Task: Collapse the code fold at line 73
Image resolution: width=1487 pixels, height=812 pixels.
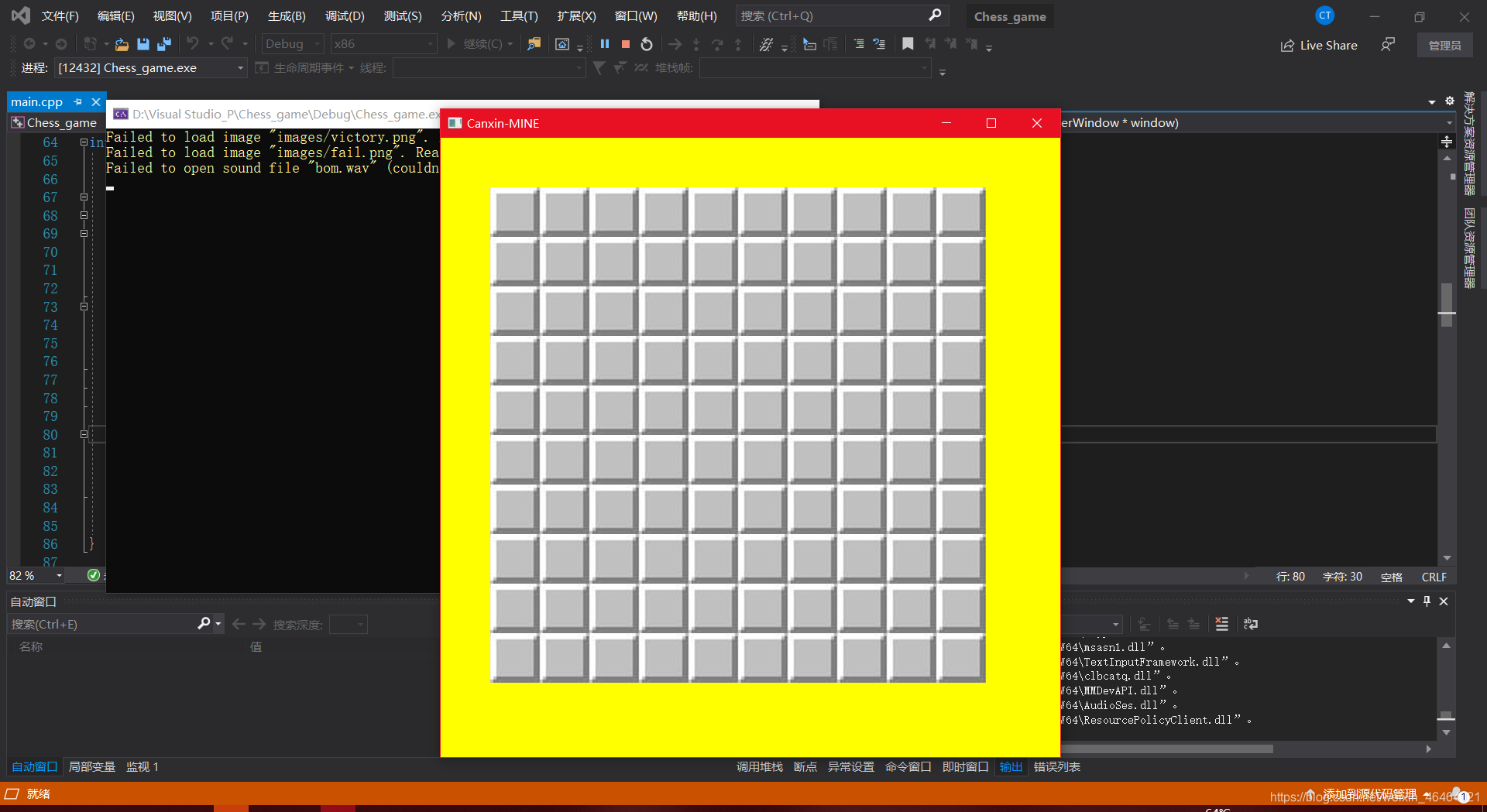Action: tap(84, 307)
